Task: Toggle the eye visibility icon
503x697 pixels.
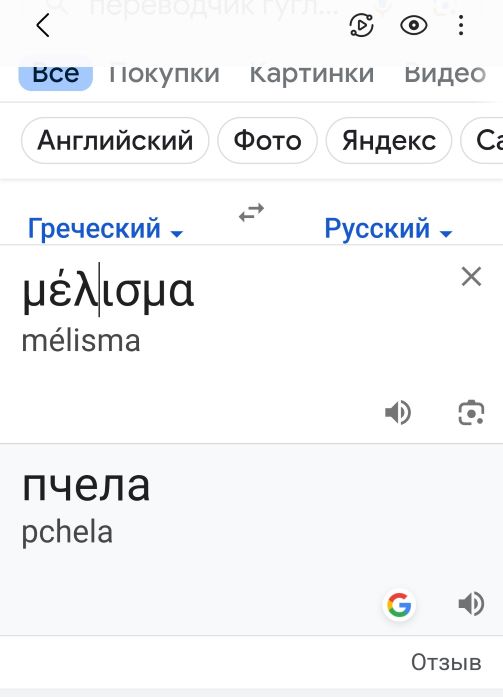Action: pos(414,25)
